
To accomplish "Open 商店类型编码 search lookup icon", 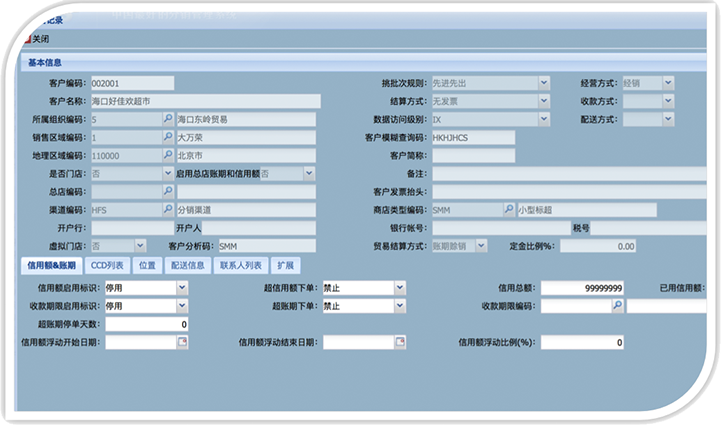I will click(508, 210).
